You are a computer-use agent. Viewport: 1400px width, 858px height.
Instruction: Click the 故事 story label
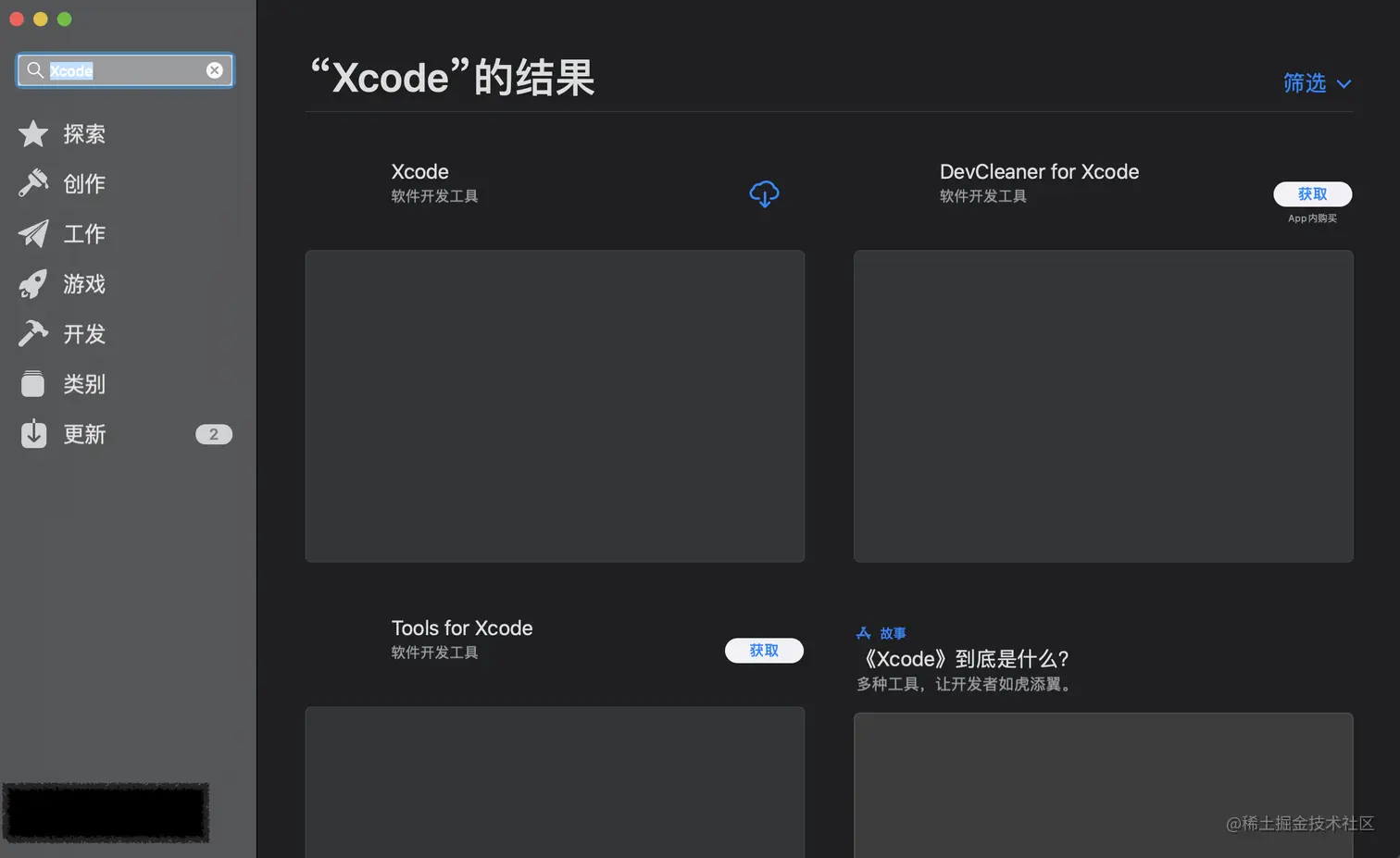coord(893,633)
